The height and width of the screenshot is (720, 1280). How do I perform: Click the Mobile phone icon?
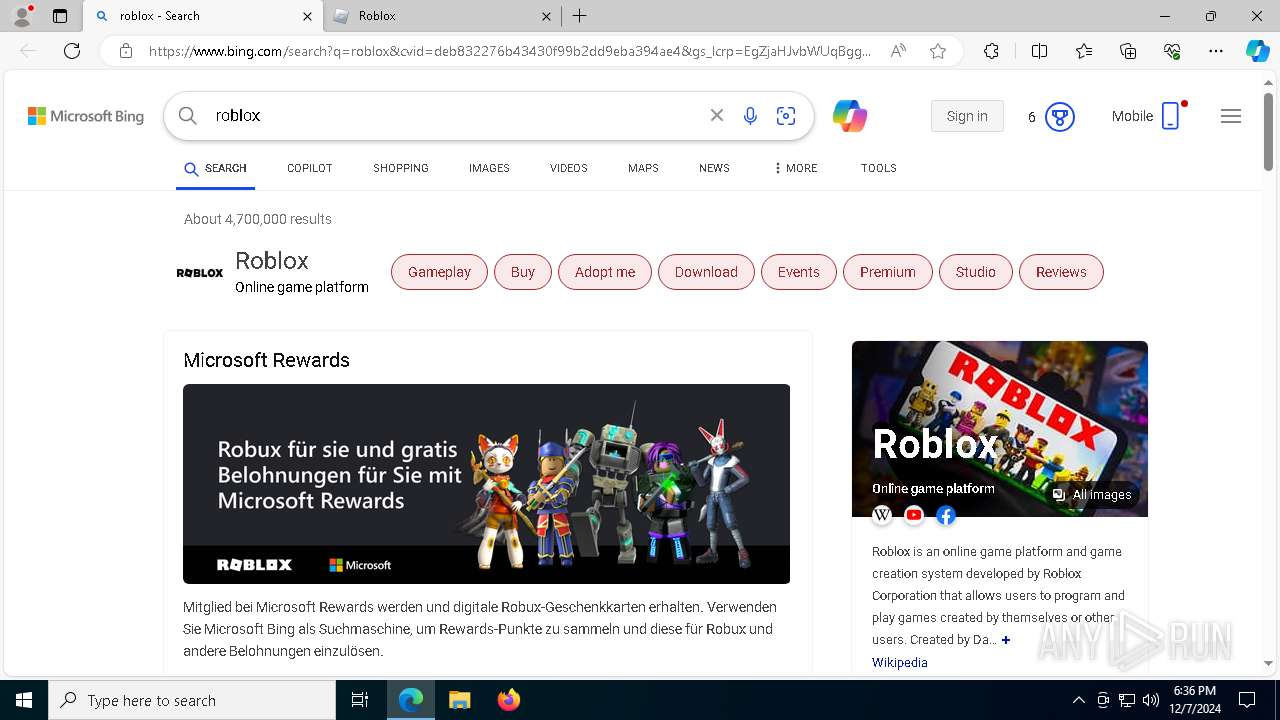[1171, 116]
